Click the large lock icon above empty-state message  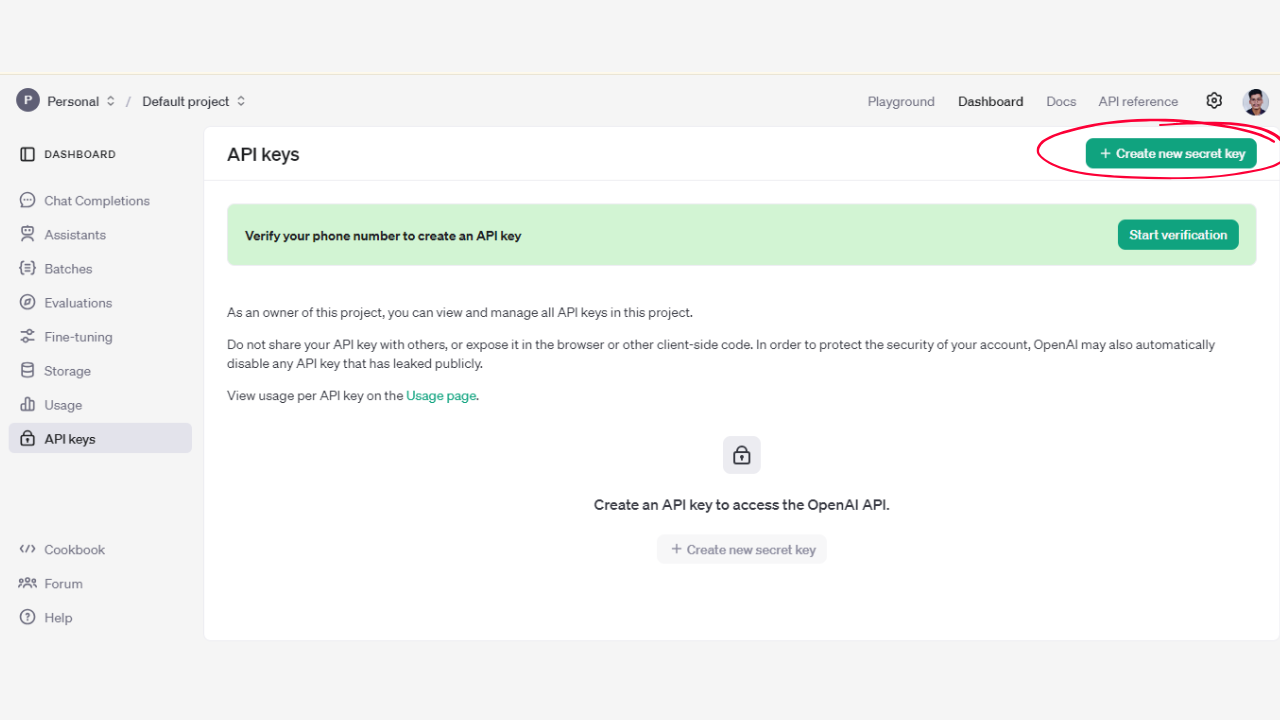point(742,455)
